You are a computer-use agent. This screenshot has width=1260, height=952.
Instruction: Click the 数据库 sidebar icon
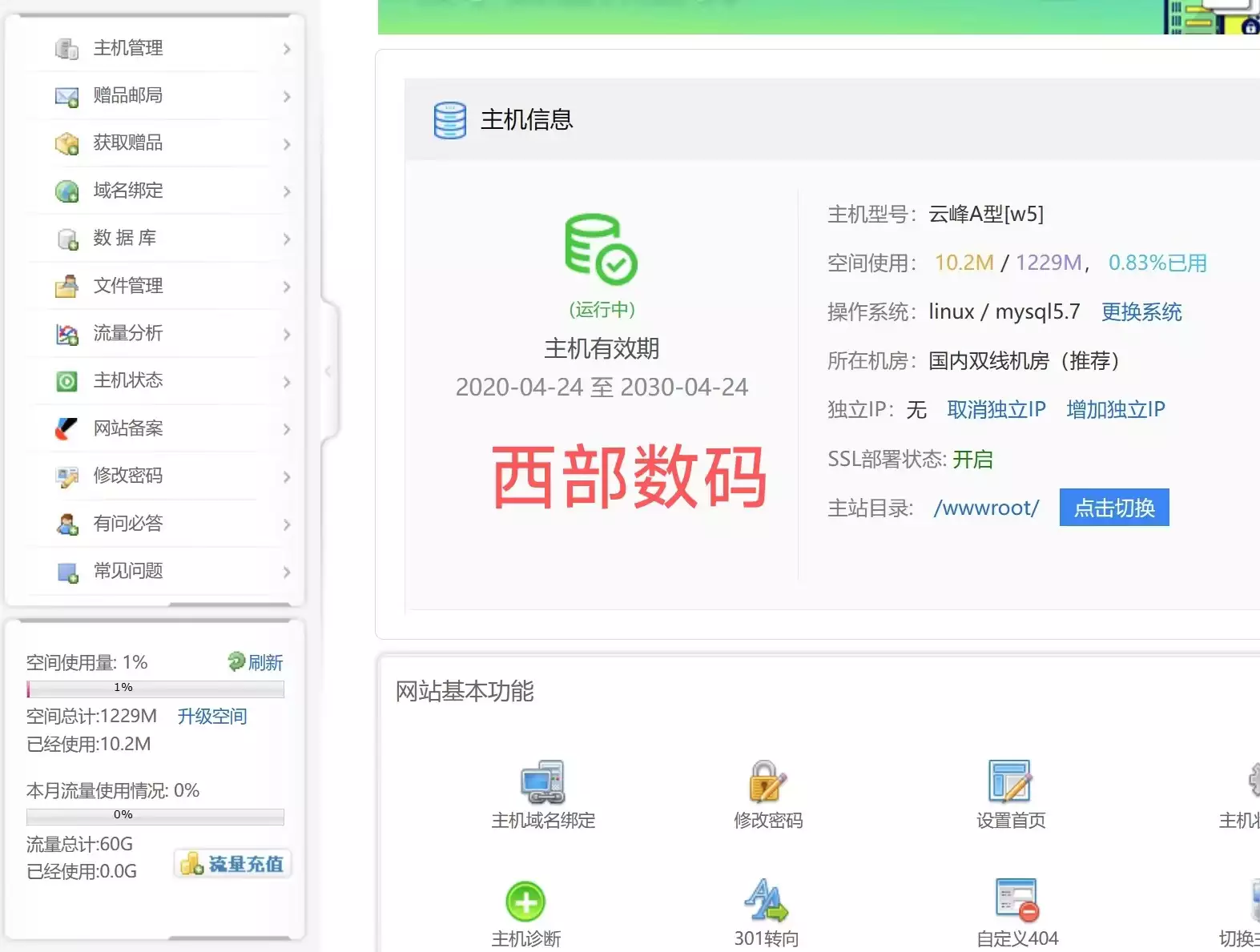coord(67,239)
